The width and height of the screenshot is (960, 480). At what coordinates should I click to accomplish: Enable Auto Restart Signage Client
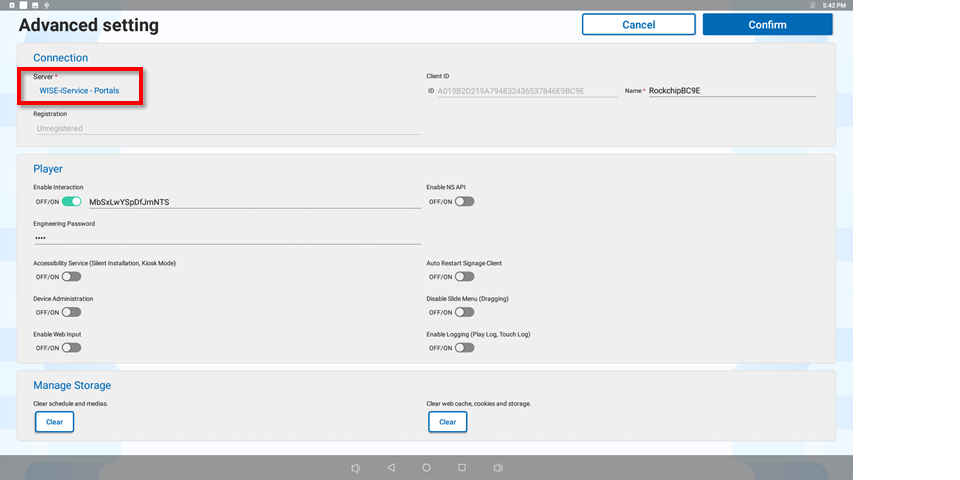point(464,276)
